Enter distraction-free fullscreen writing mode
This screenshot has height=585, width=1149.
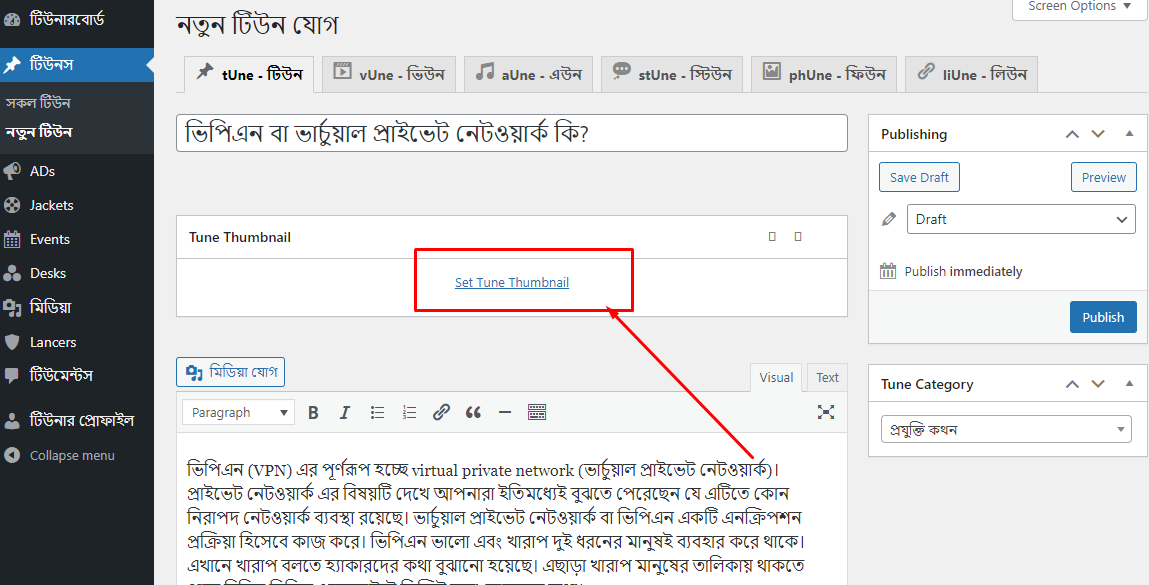[x=826, y=411]
